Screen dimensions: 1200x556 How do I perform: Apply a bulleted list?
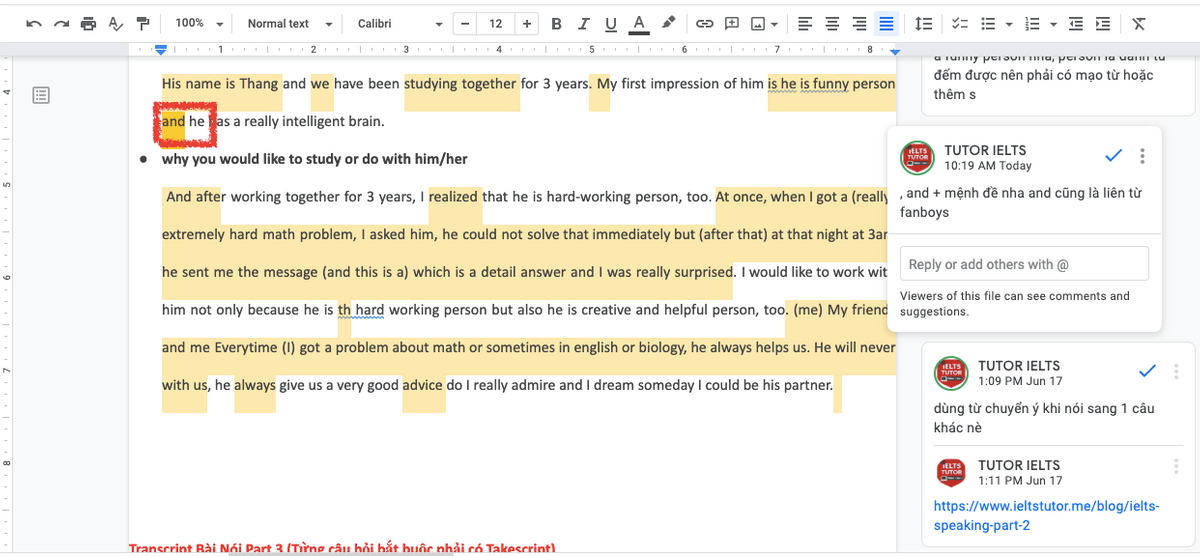[x=988, y=23]
